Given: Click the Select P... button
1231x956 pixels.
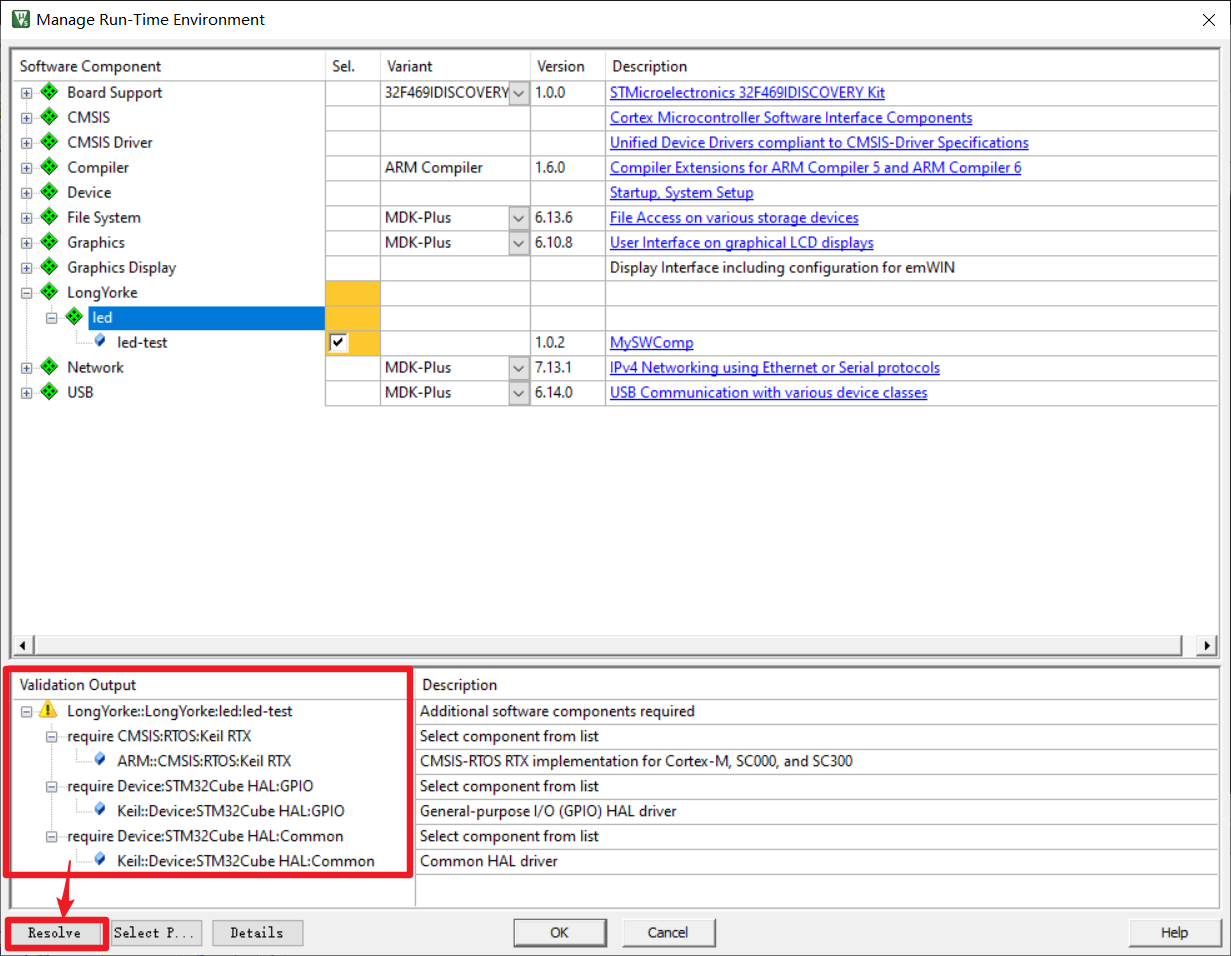Looking at the screenshot, I should click(156, 933).
